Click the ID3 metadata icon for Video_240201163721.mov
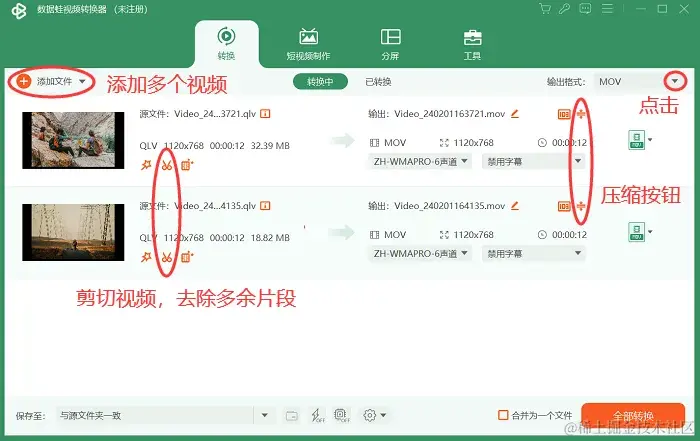 point(564,114)
